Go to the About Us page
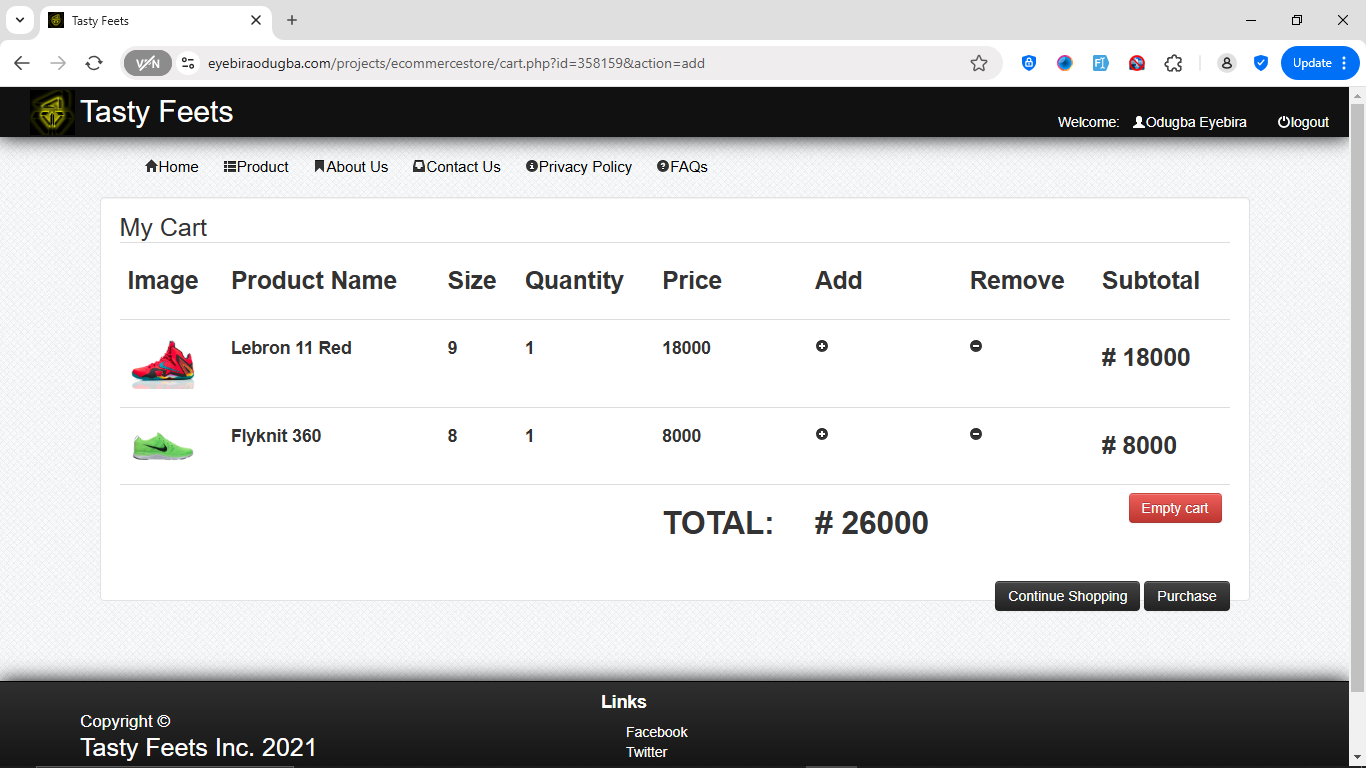Viewport: 1366px width, 768px height. (x=351, y=167)
